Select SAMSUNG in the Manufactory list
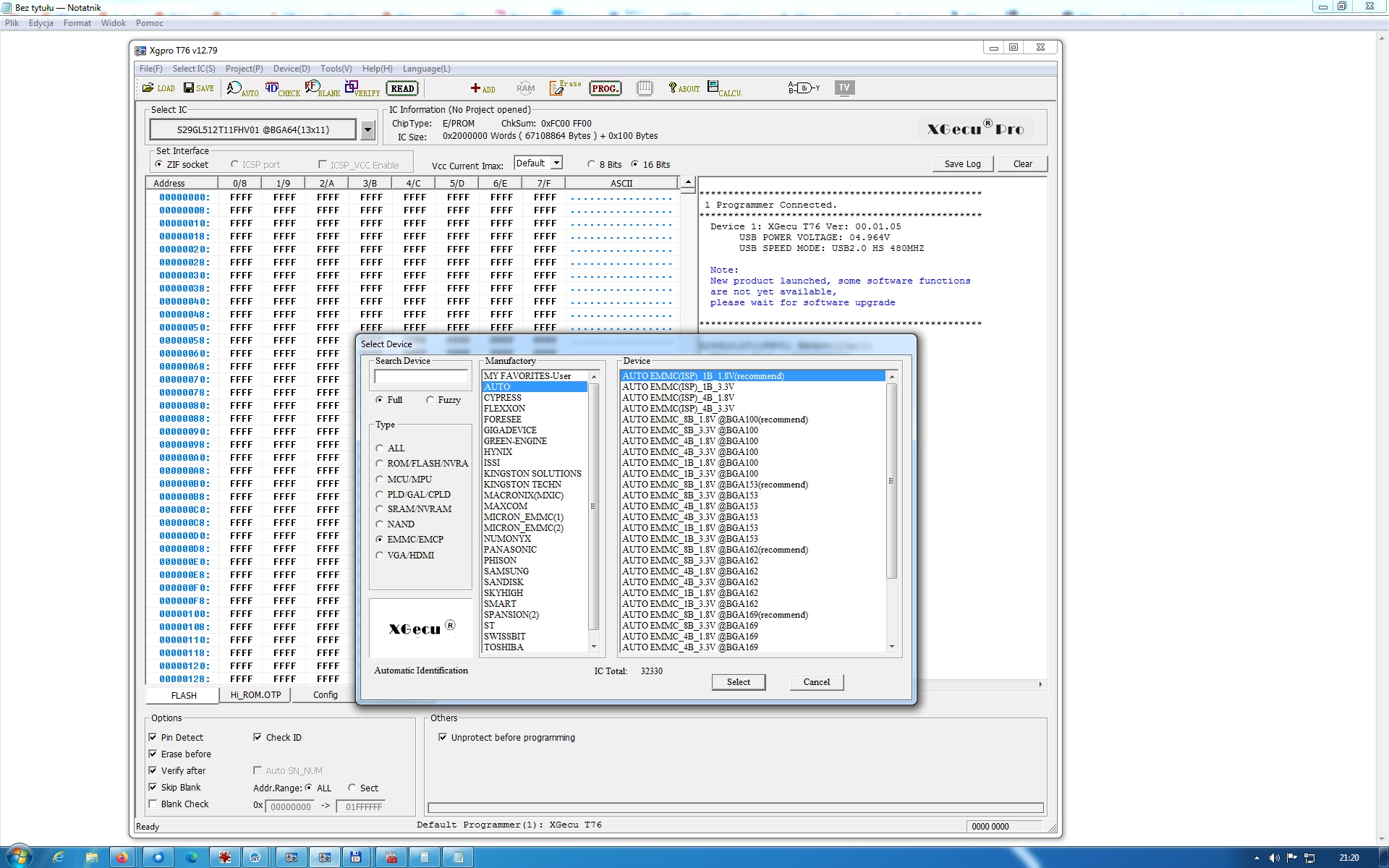 [506, 571]
